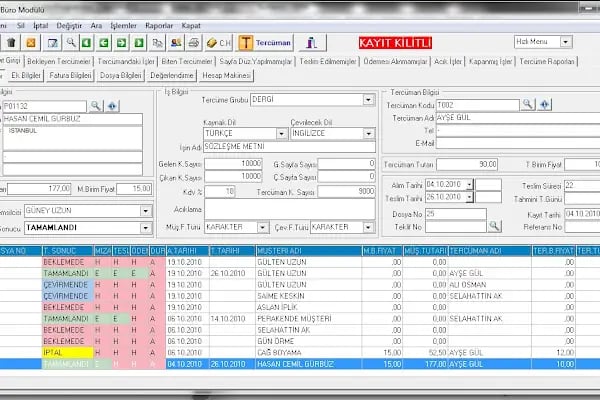Screen dimensions: 600x400
Task: Open the Tercüme Raporları tab
Action: (547, 61)
